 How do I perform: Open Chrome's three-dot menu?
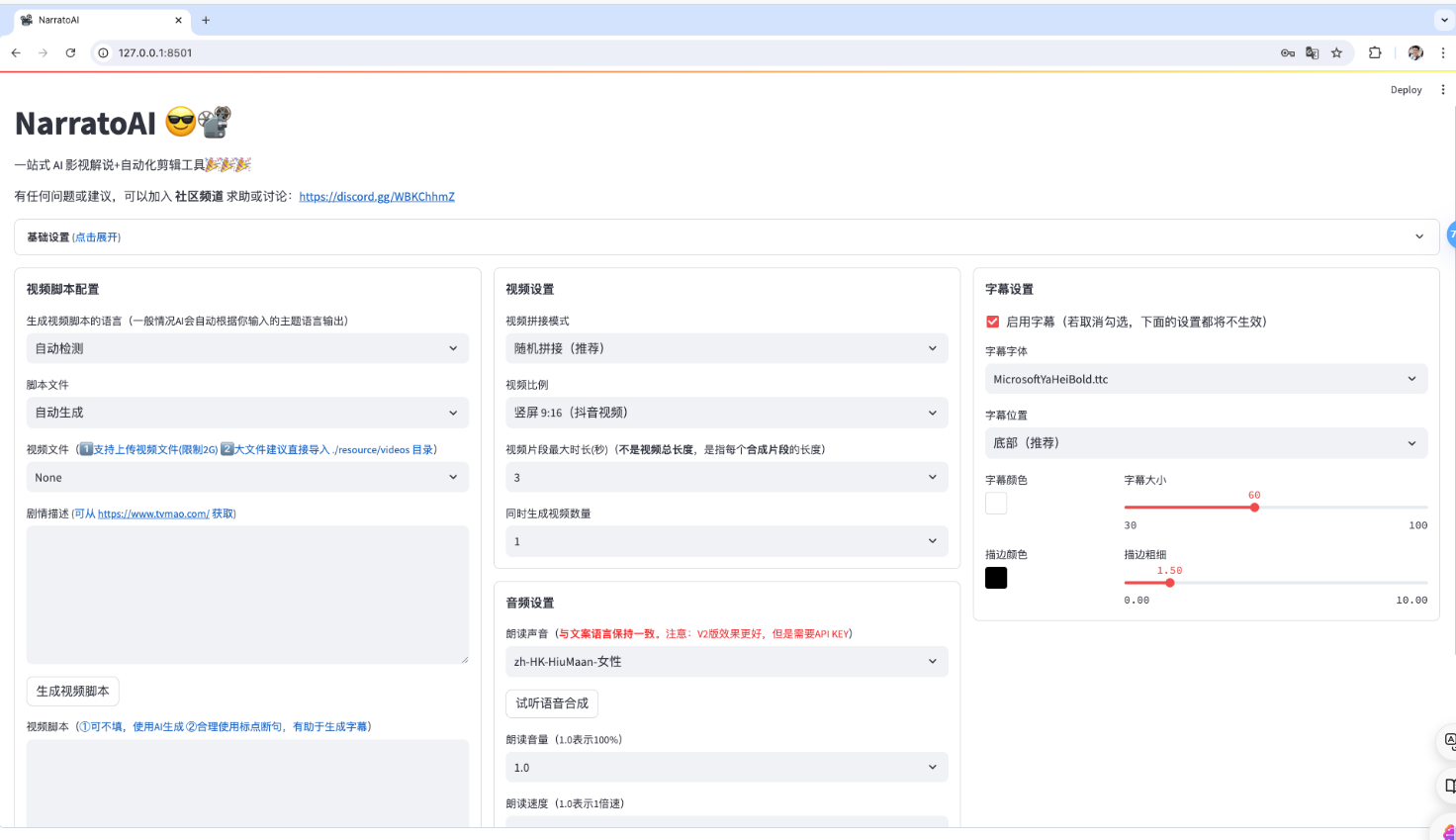pyautogui.click(x=1443, y=53)
